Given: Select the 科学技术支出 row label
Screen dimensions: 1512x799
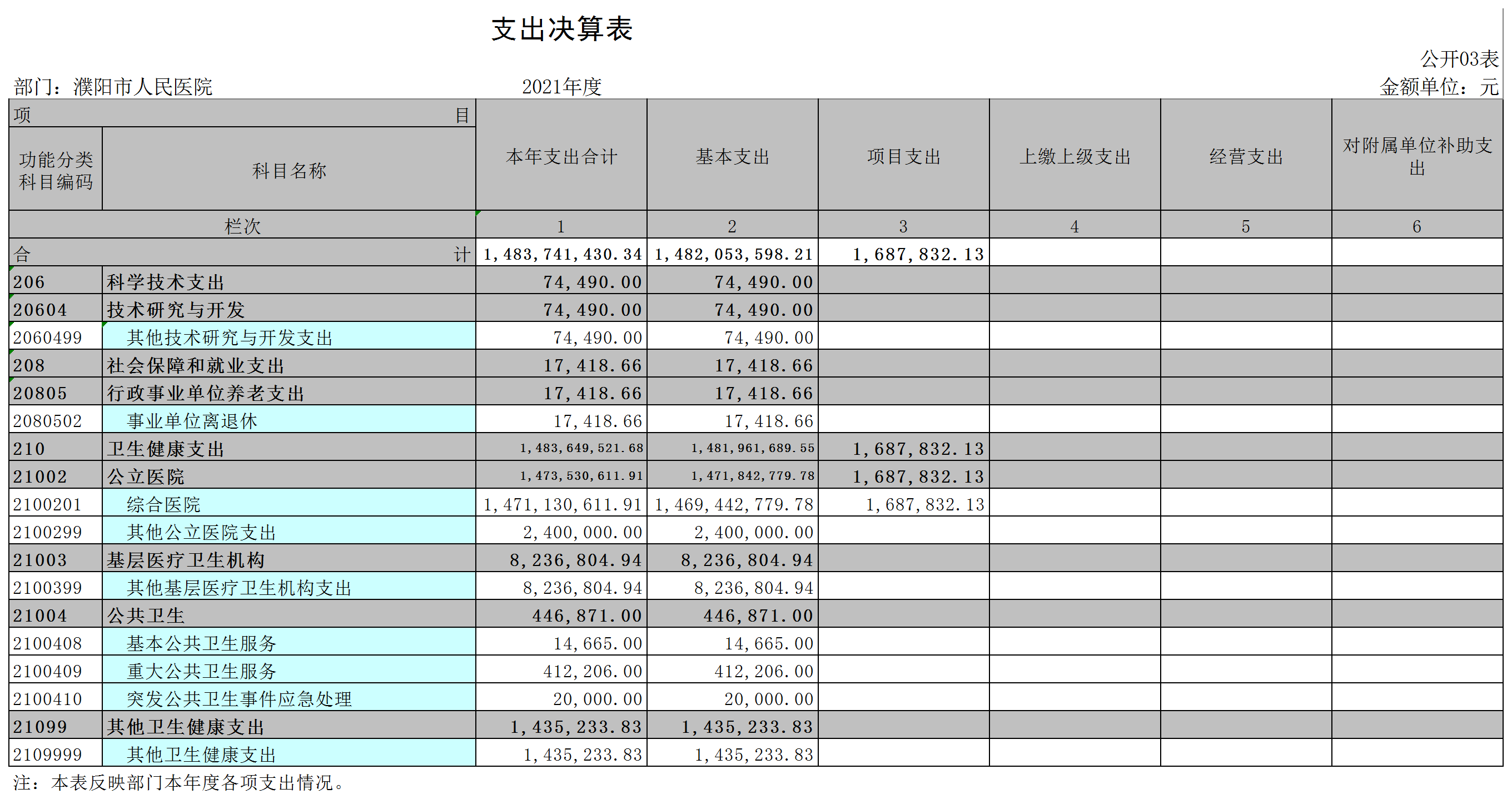Looking at the screenshot, I should point(166,282).
